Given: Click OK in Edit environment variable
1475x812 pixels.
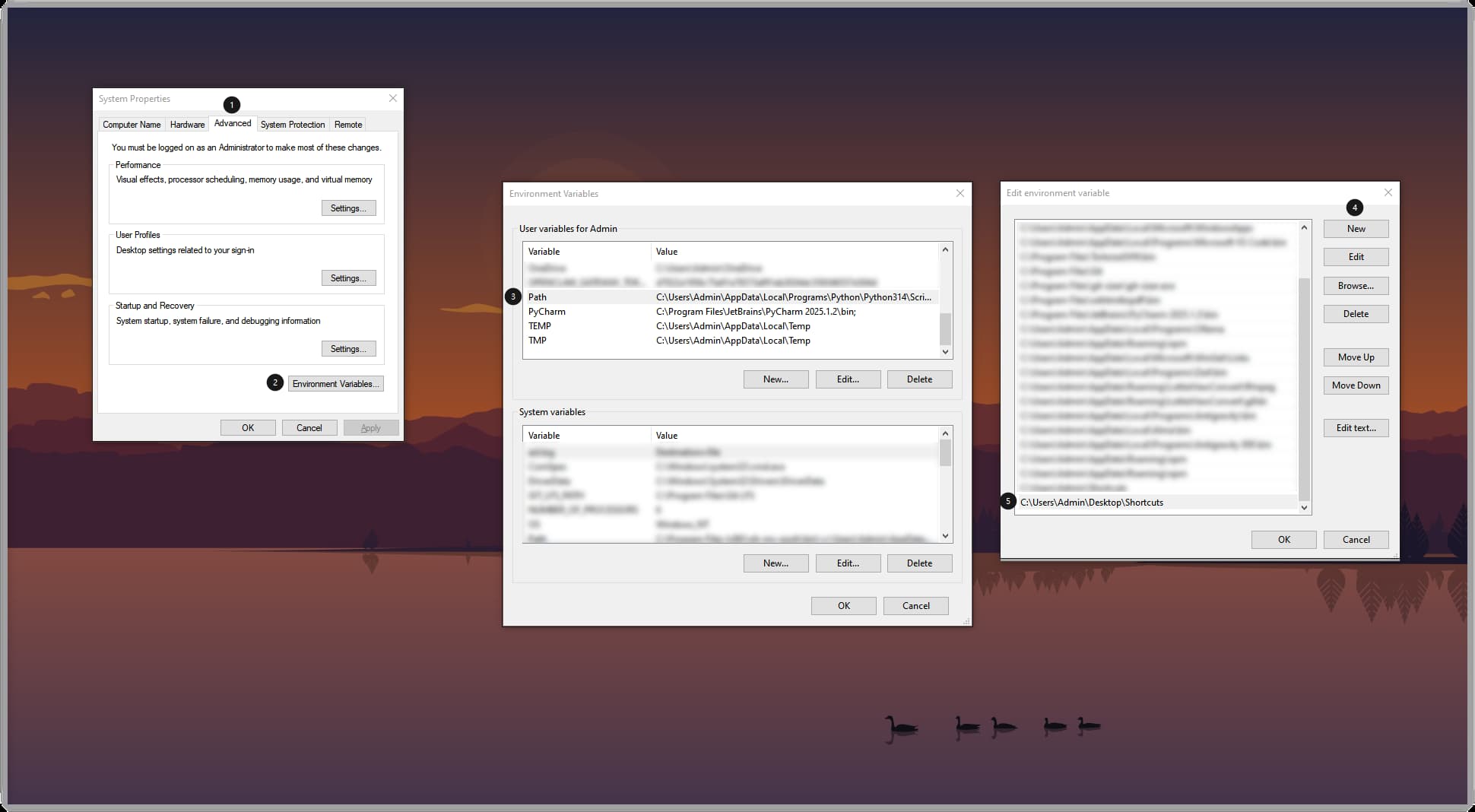Looking at the screenshot, I should 1284,540.
